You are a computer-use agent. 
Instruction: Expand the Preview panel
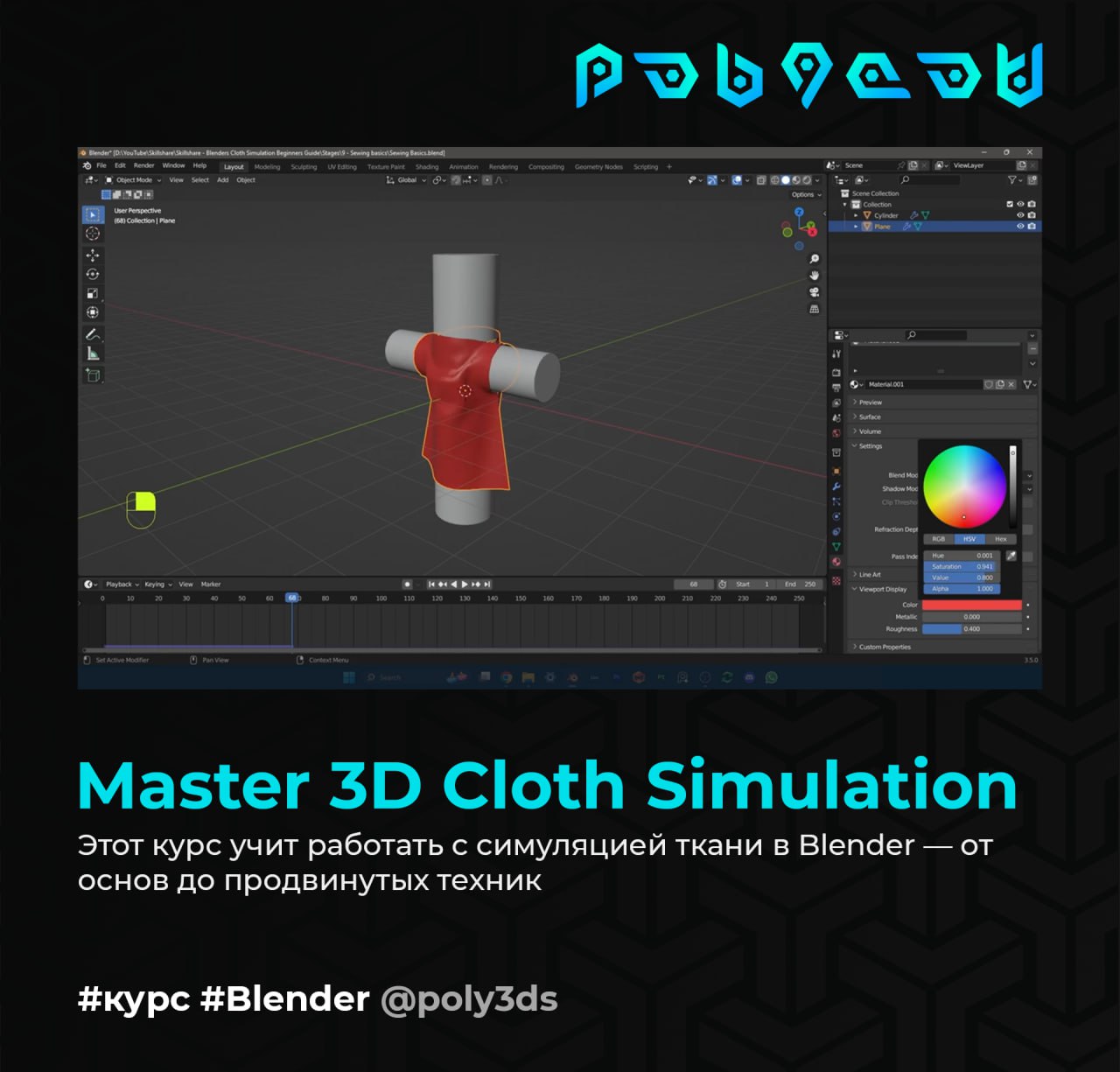coord(941,403)
